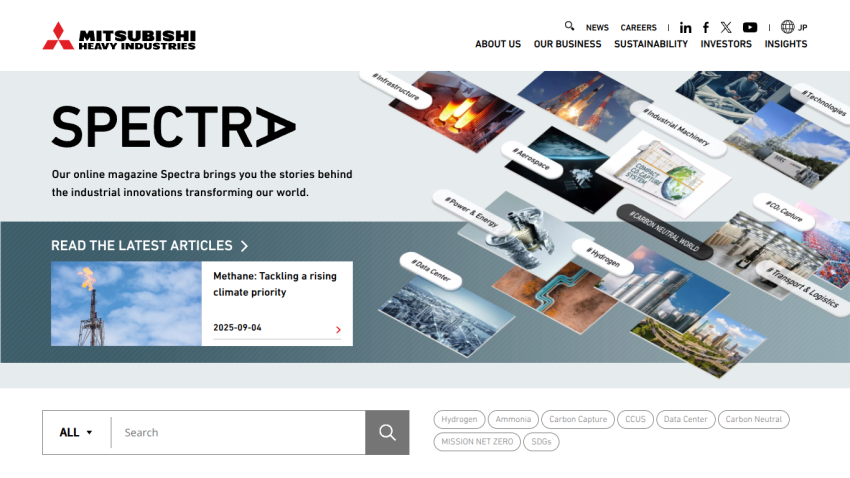Screen dimensions: 850x478
Task: Click the #Aerospace hashtag label
Action: point(532,159)
